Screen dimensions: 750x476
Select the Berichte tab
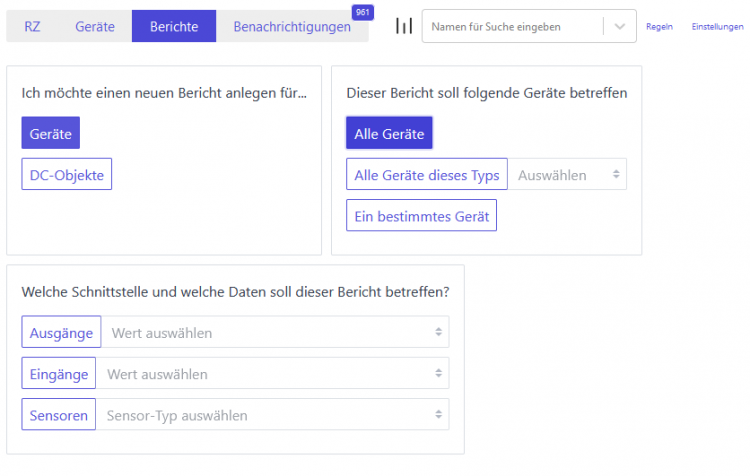[174, 26]
